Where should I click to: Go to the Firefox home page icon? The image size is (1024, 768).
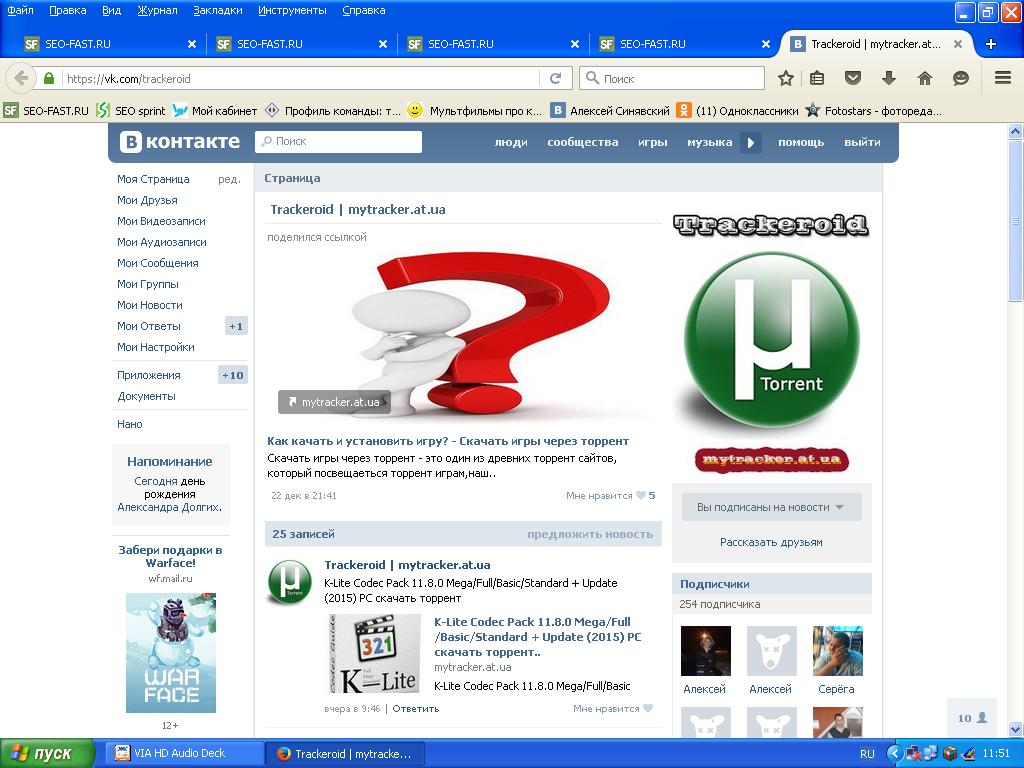(925, 78)
